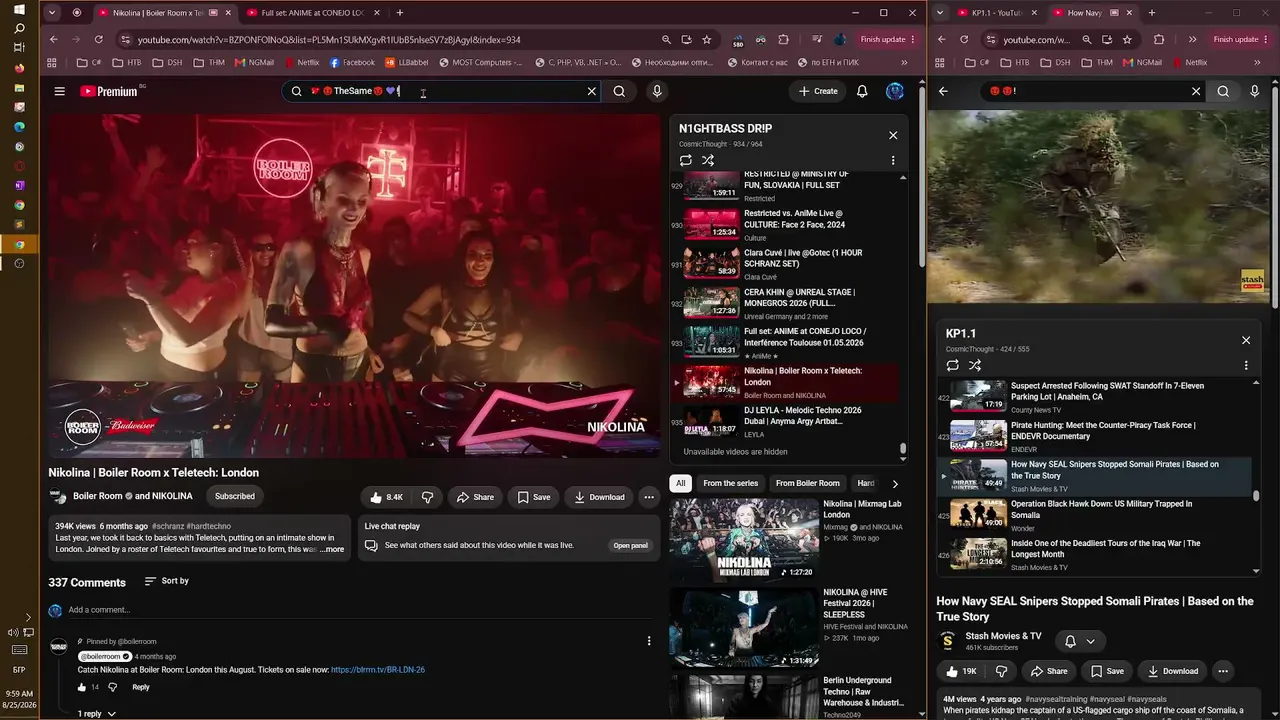Create button in left YouTube header
The width and height of the screenshot is (1280, 720).
(818, 91)
